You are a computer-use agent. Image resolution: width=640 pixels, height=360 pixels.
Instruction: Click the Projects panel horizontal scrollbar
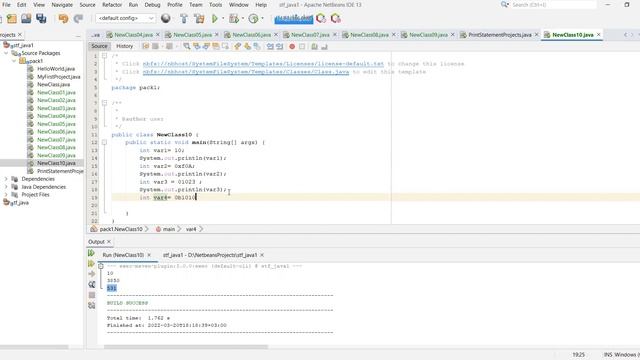34,347
